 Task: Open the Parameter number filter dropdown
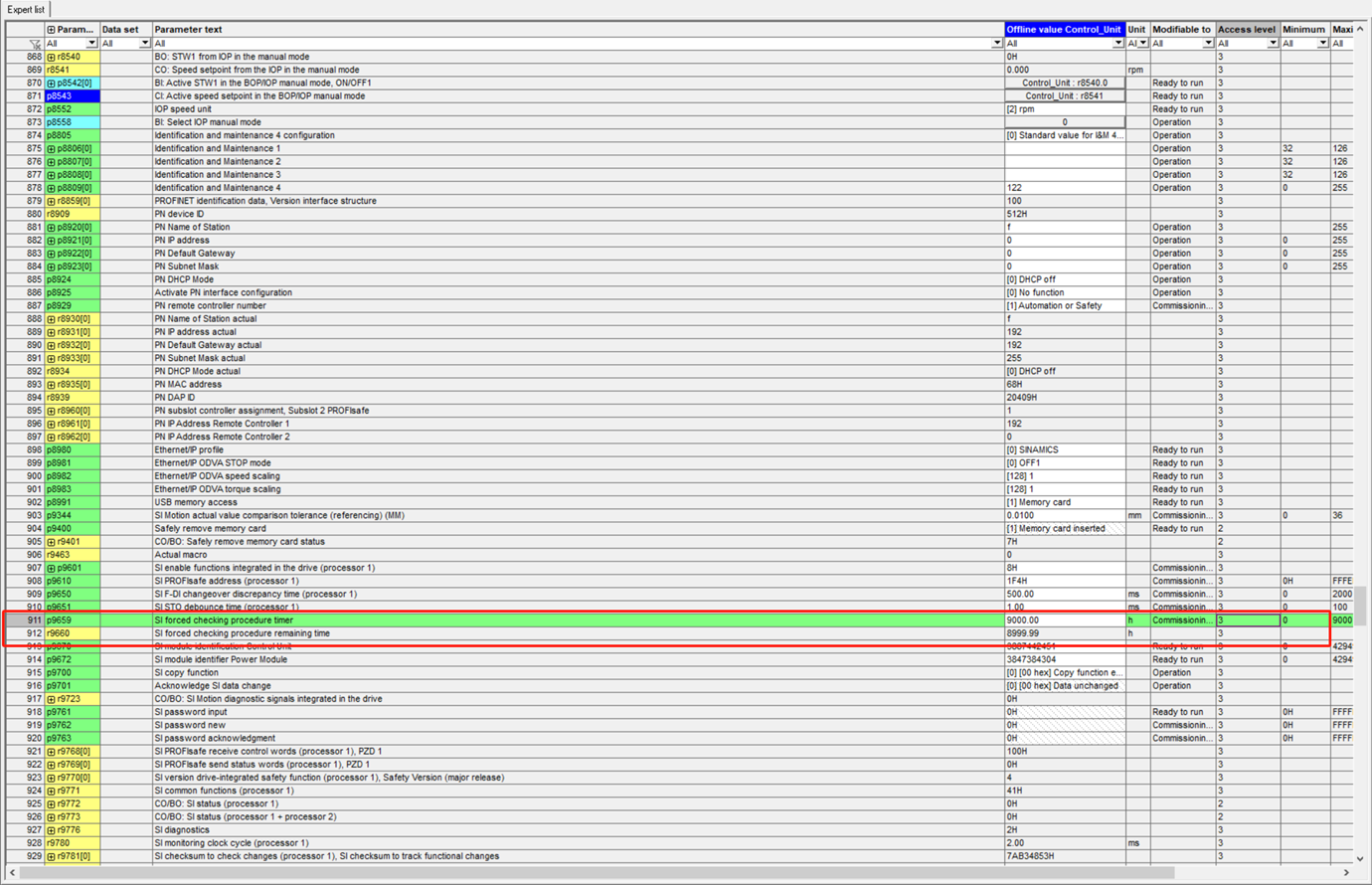(x=91, y=44)
